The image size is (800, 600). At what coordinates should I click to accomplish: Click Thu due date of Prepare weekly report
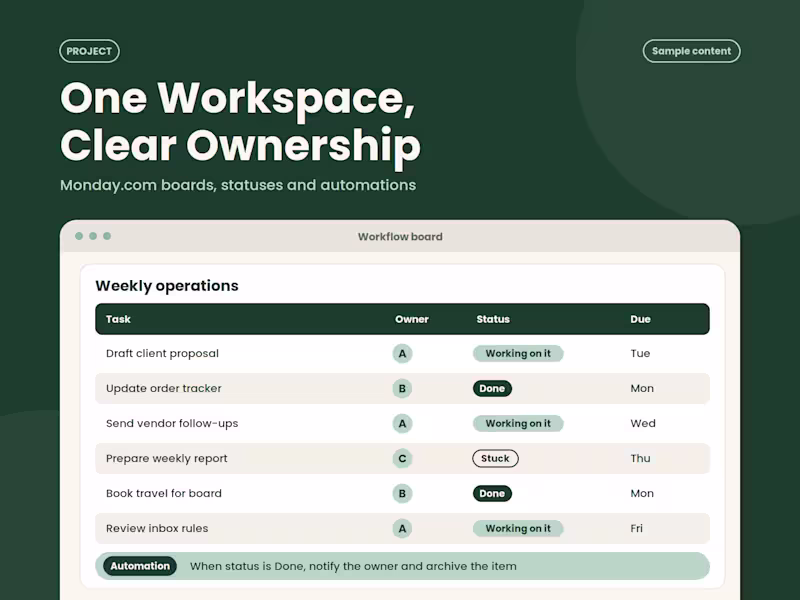640,458
